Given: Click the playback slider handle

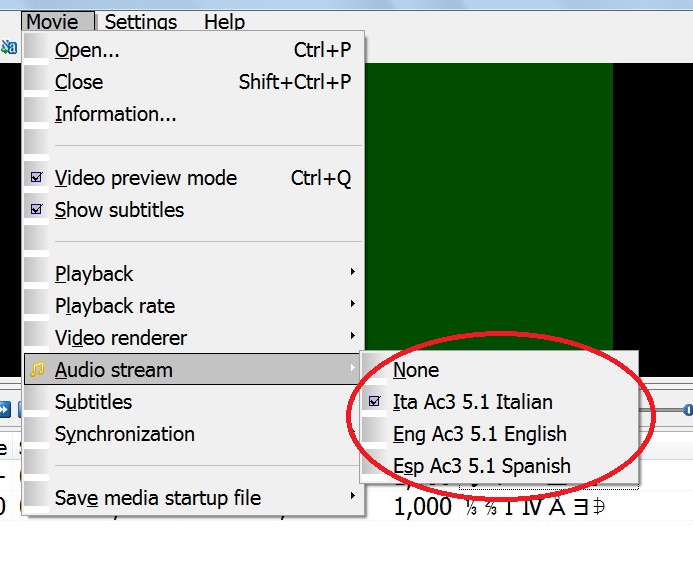Looking at the screenshot, I should coord(687,410).
